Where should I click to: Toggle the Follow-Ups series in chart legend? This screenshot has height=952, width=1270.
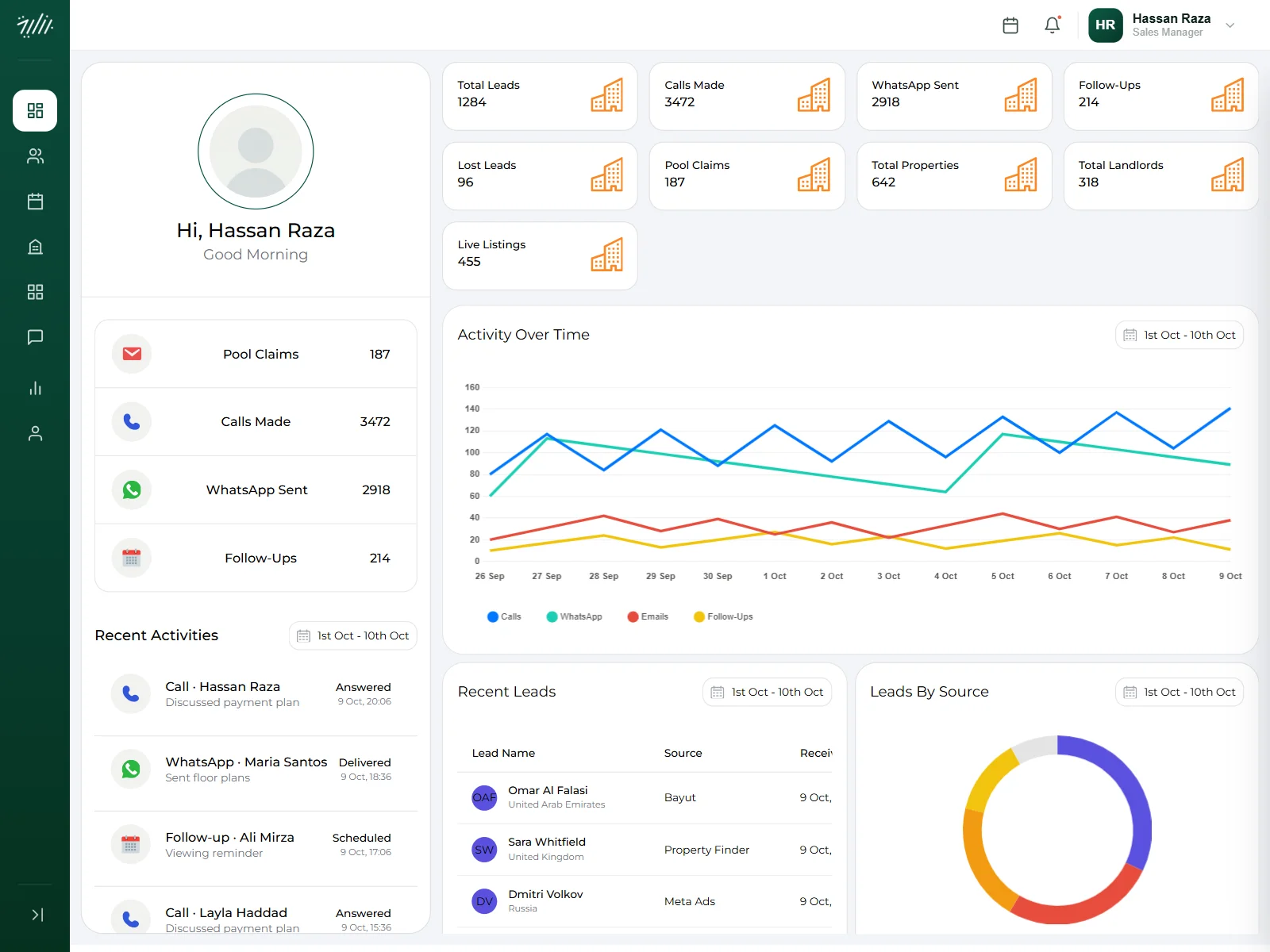tap(723, 616)
